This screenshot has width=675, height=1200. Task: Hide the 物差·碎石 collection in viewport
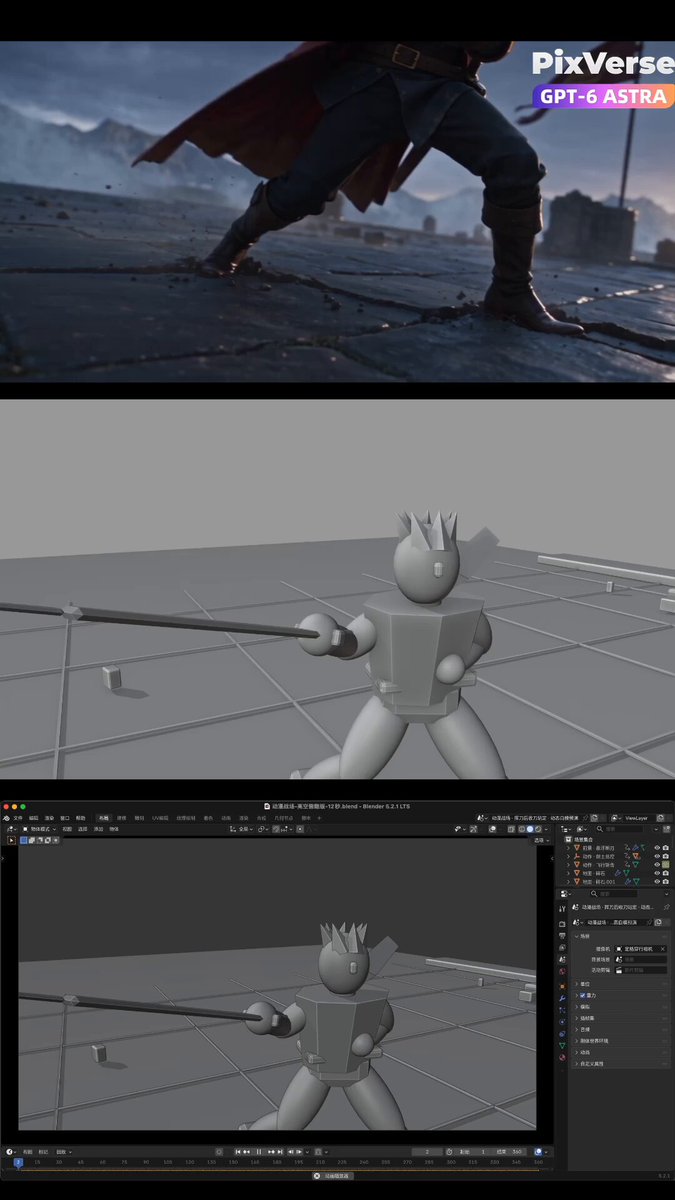pyautogui.click(x=658, y=873)
